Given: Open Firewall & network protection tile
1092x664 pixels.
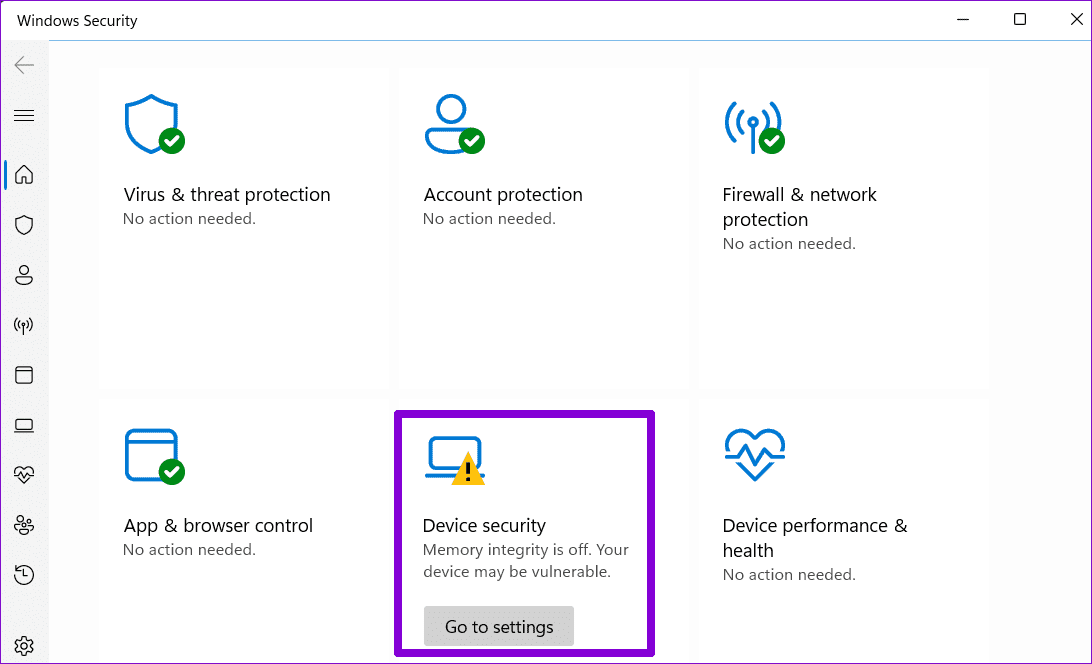Looking at the screenshot, I should [800, 207].
